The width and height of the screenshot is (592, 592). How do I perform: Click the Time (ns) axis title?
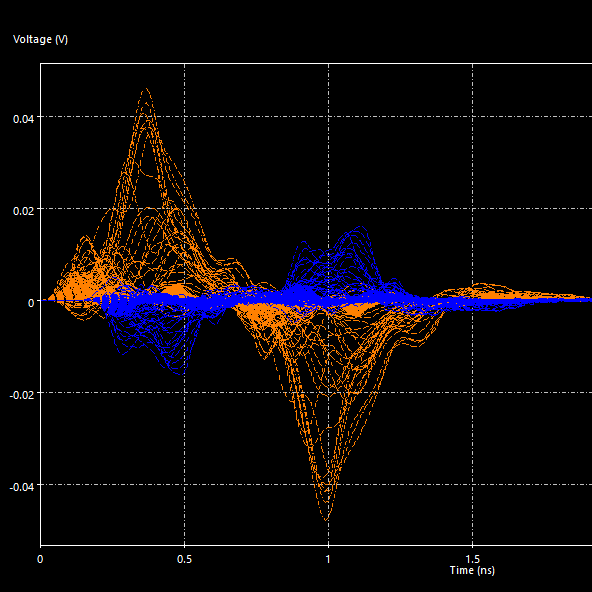click(x=472, y=570)
